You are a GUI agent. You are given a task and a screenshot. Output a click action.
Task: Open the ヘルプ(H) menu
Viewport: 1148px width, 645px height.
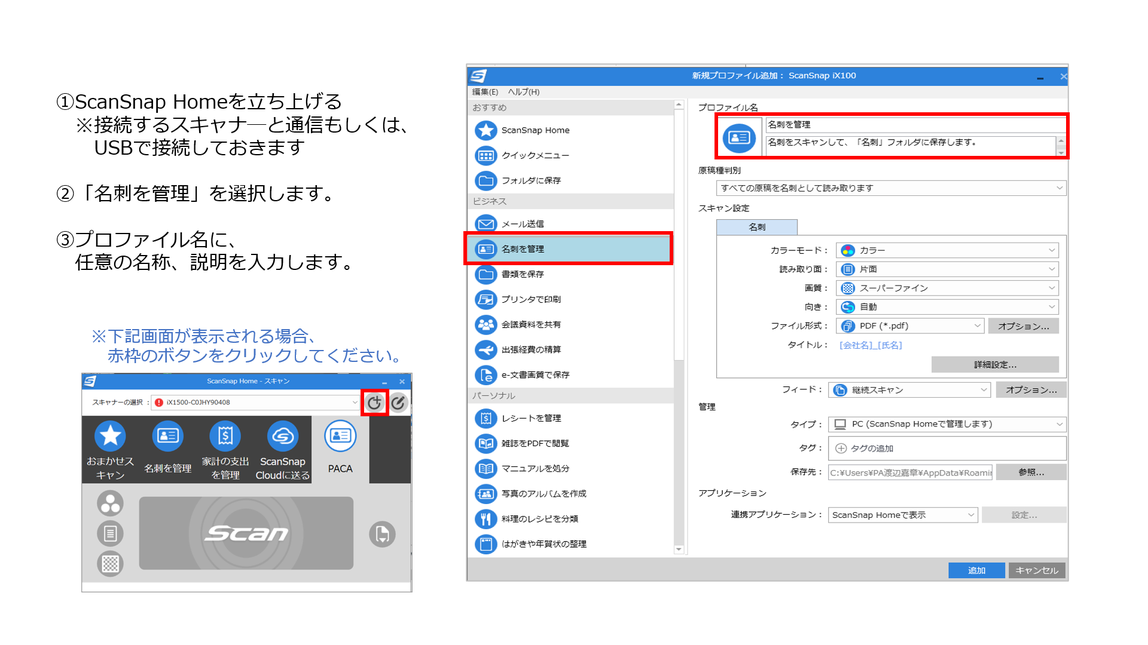[x=523, y=92]
